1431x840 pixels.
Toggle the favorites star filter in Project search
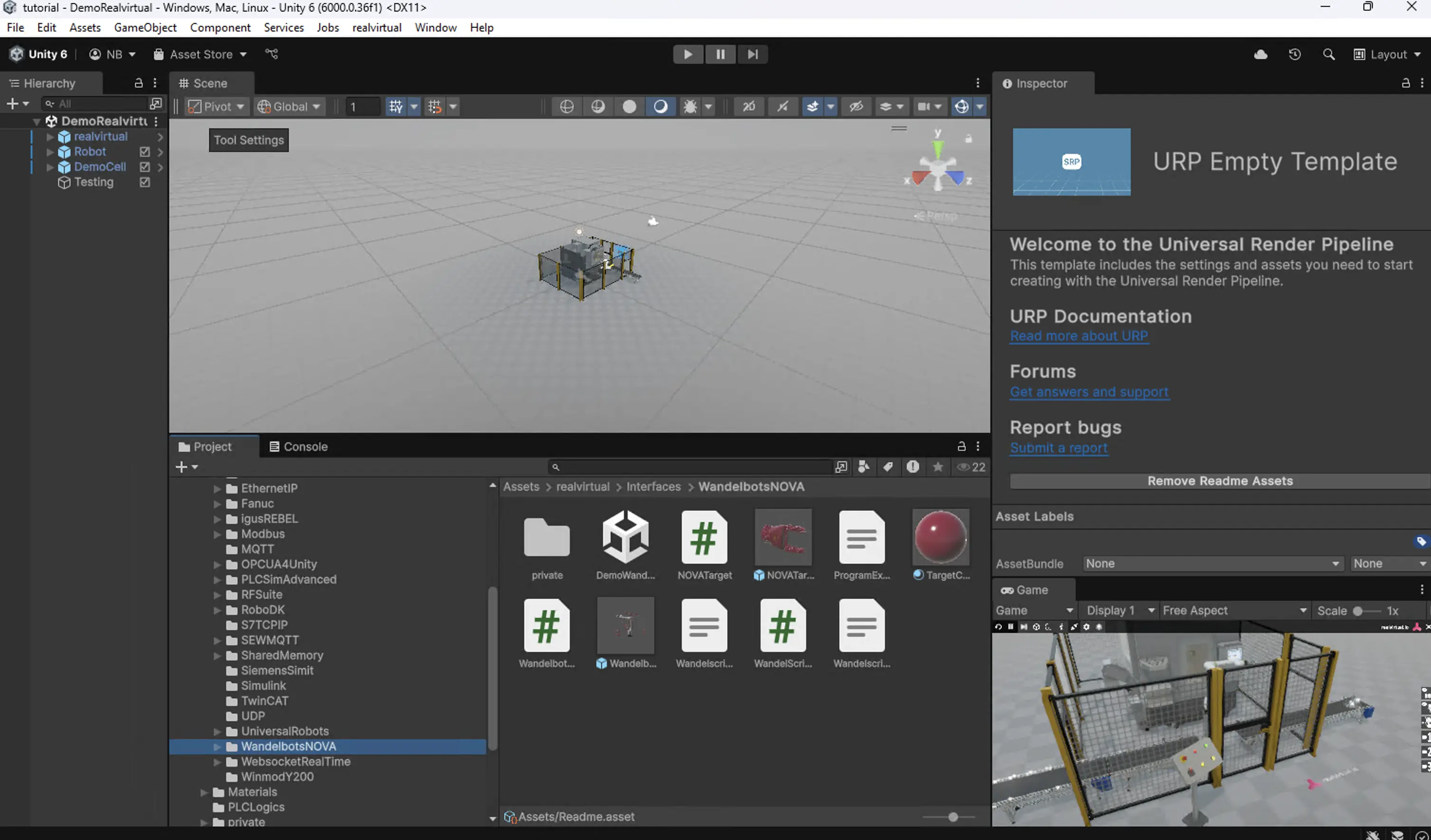(938, 467)
